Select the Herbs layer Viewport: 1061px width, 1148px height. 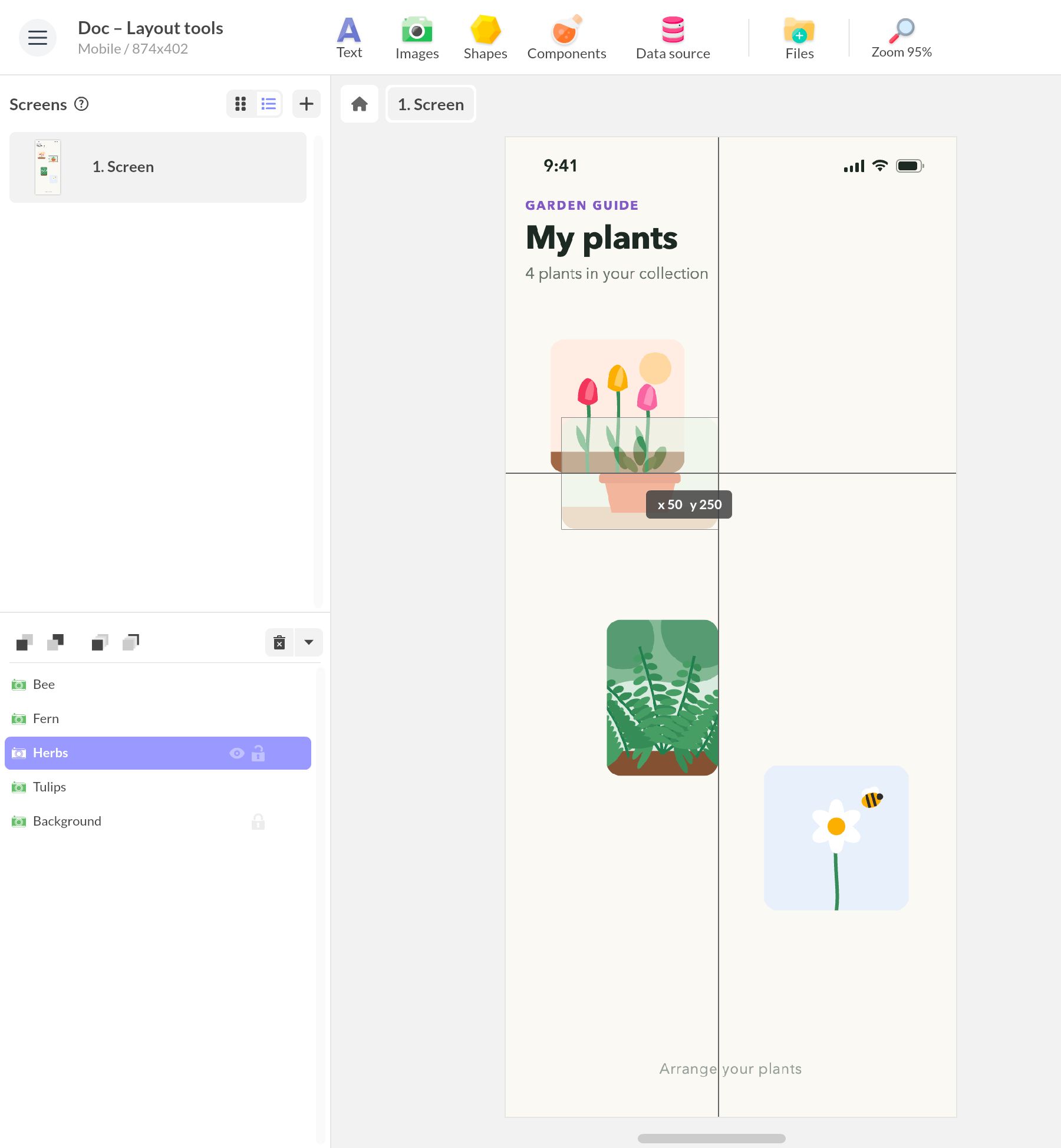coord(158,753)
